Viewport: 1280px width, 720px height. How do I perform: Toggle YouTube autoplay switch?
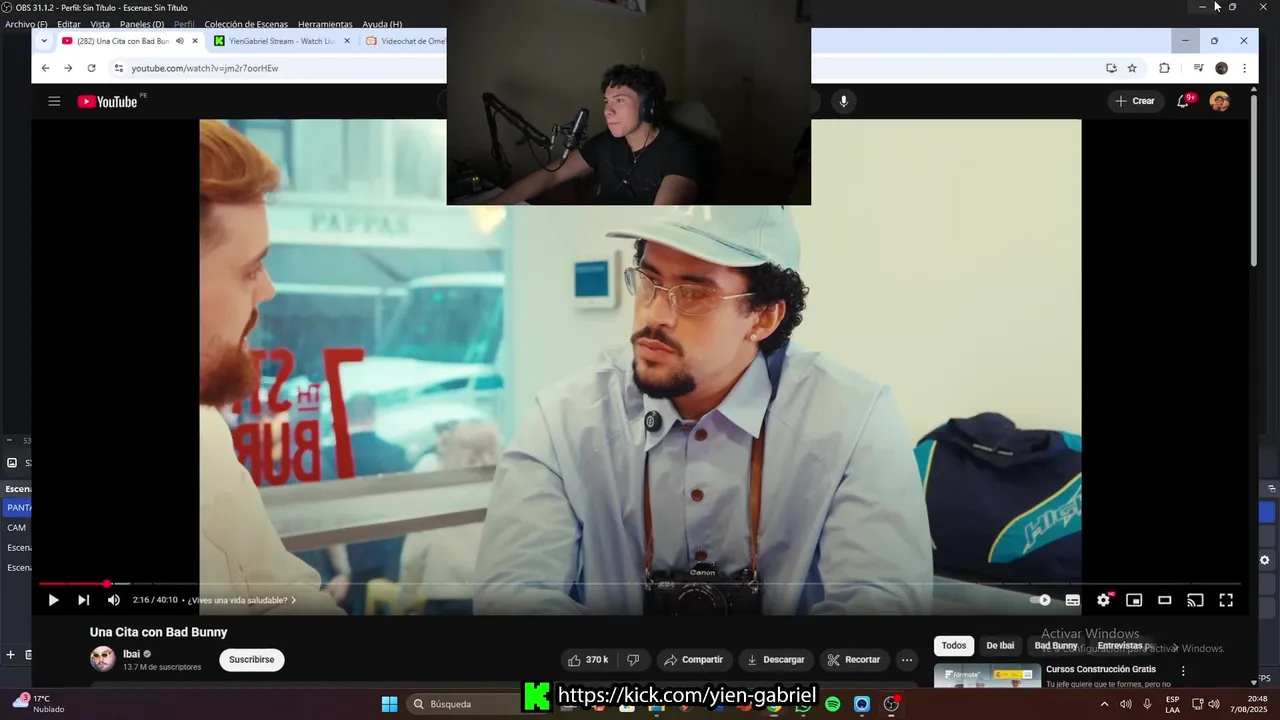click(x=1041, y=600)
